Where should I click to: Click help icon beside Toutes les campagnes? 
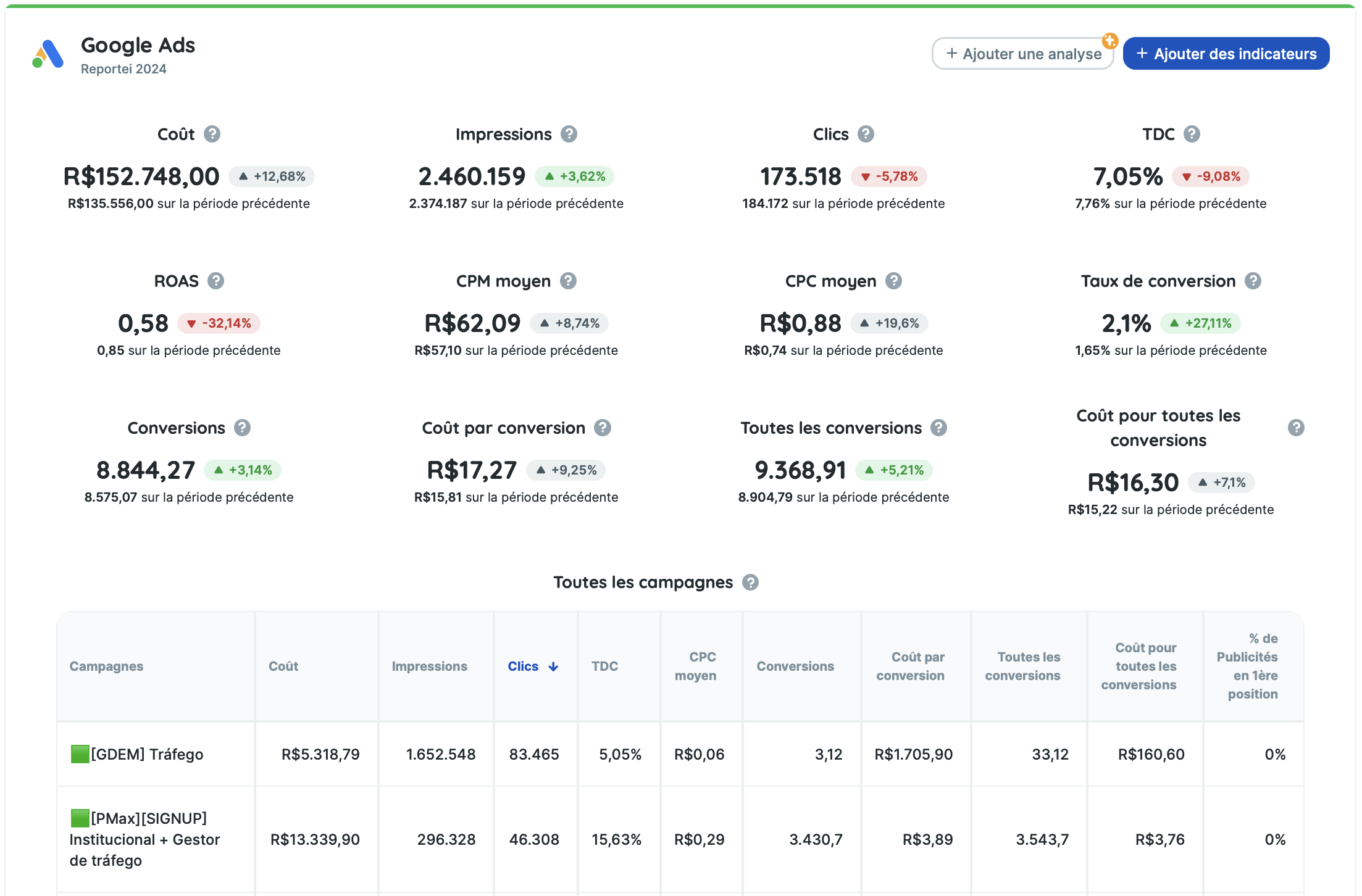750,582
